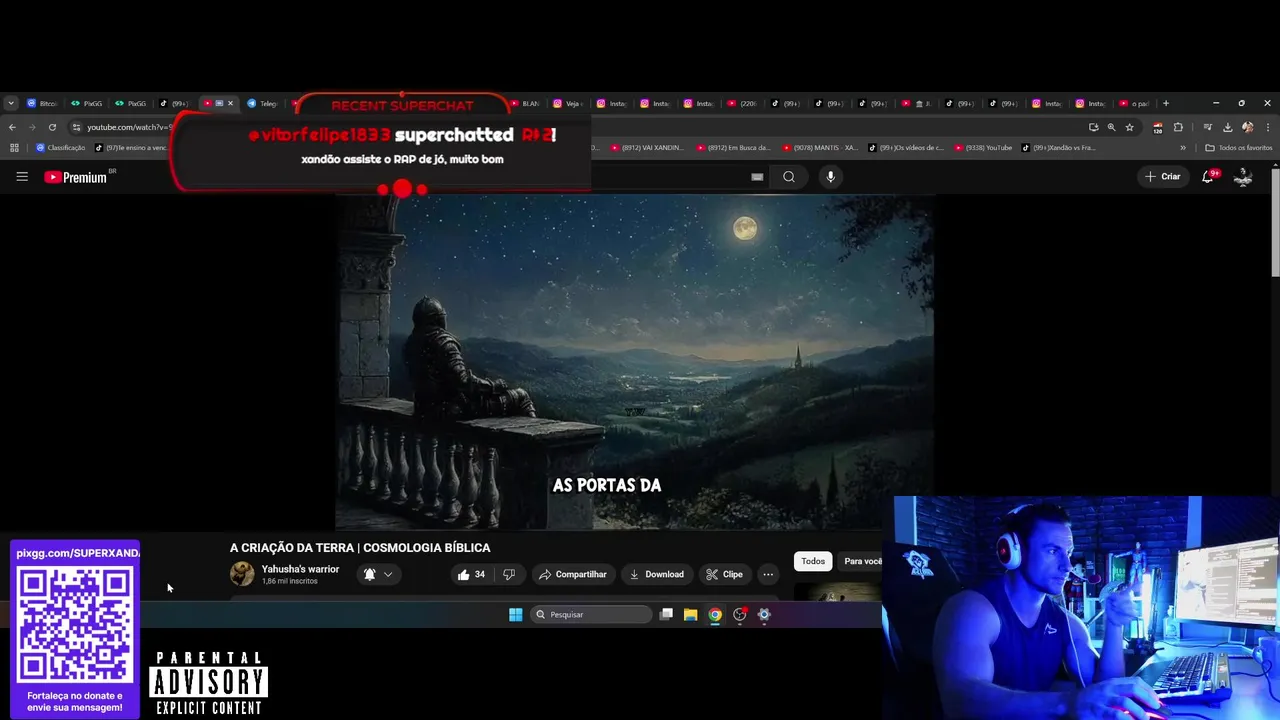This screenshot has height=720, width=1280.
Task: Click the youtube.com address bar
Action: pos(128,127)
